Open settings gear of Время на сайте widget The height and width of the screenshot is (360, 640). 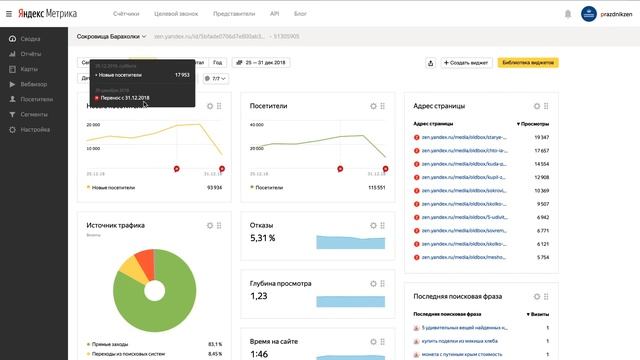tap(373, 342)
